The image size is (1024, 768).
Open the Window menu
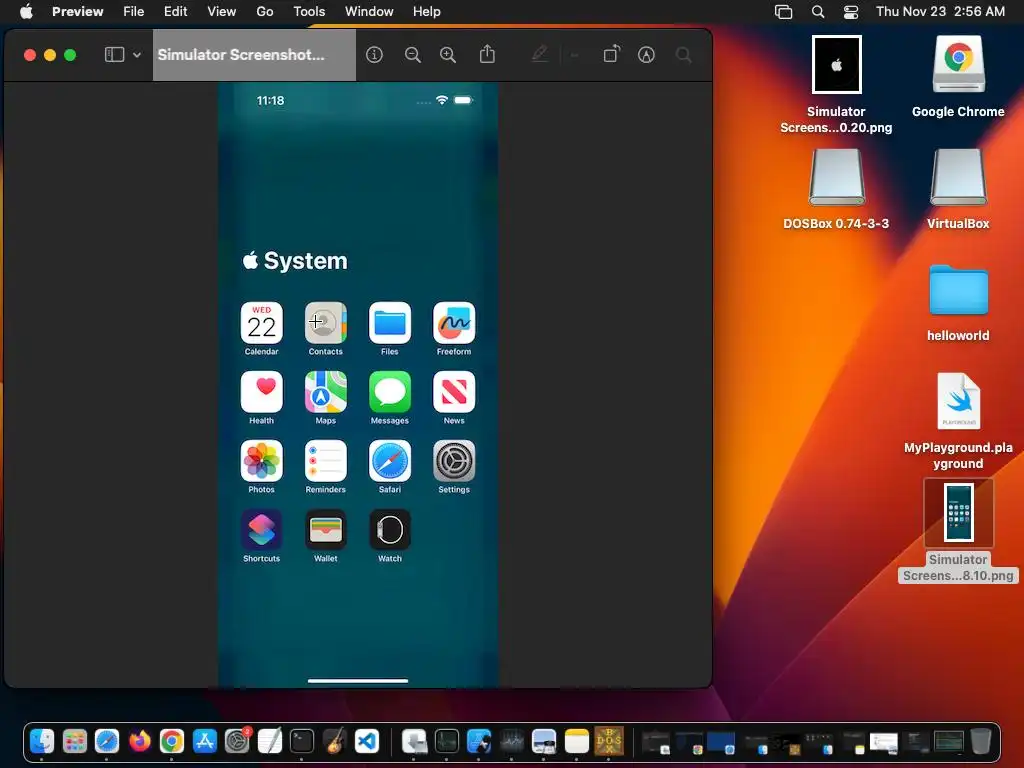coord(369,11)
